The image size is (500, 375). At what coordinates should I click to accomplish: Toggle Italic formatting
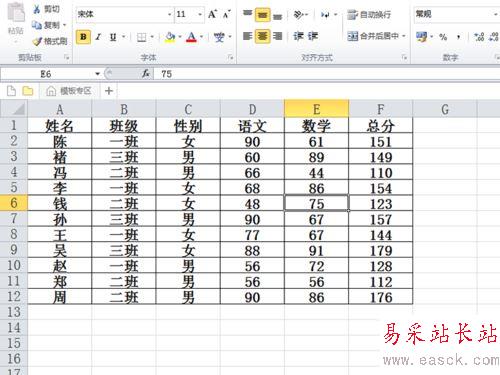pyautogui.click(x=98, y=37)
